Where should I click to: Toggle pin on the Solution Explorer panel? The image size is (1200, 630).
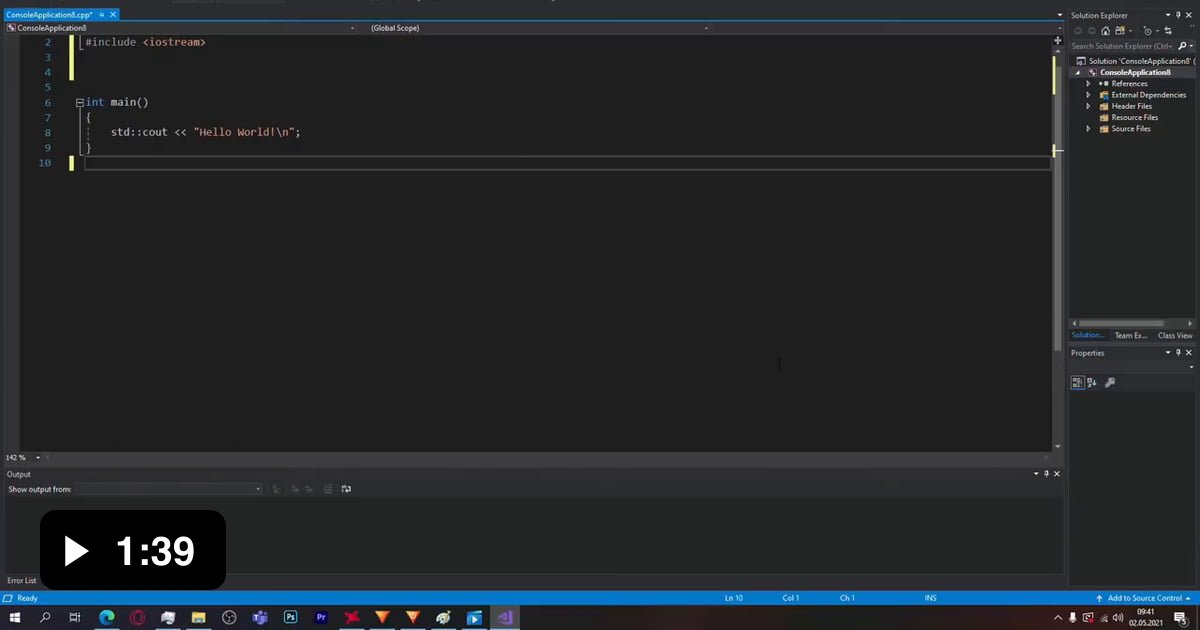point(1178,15)
